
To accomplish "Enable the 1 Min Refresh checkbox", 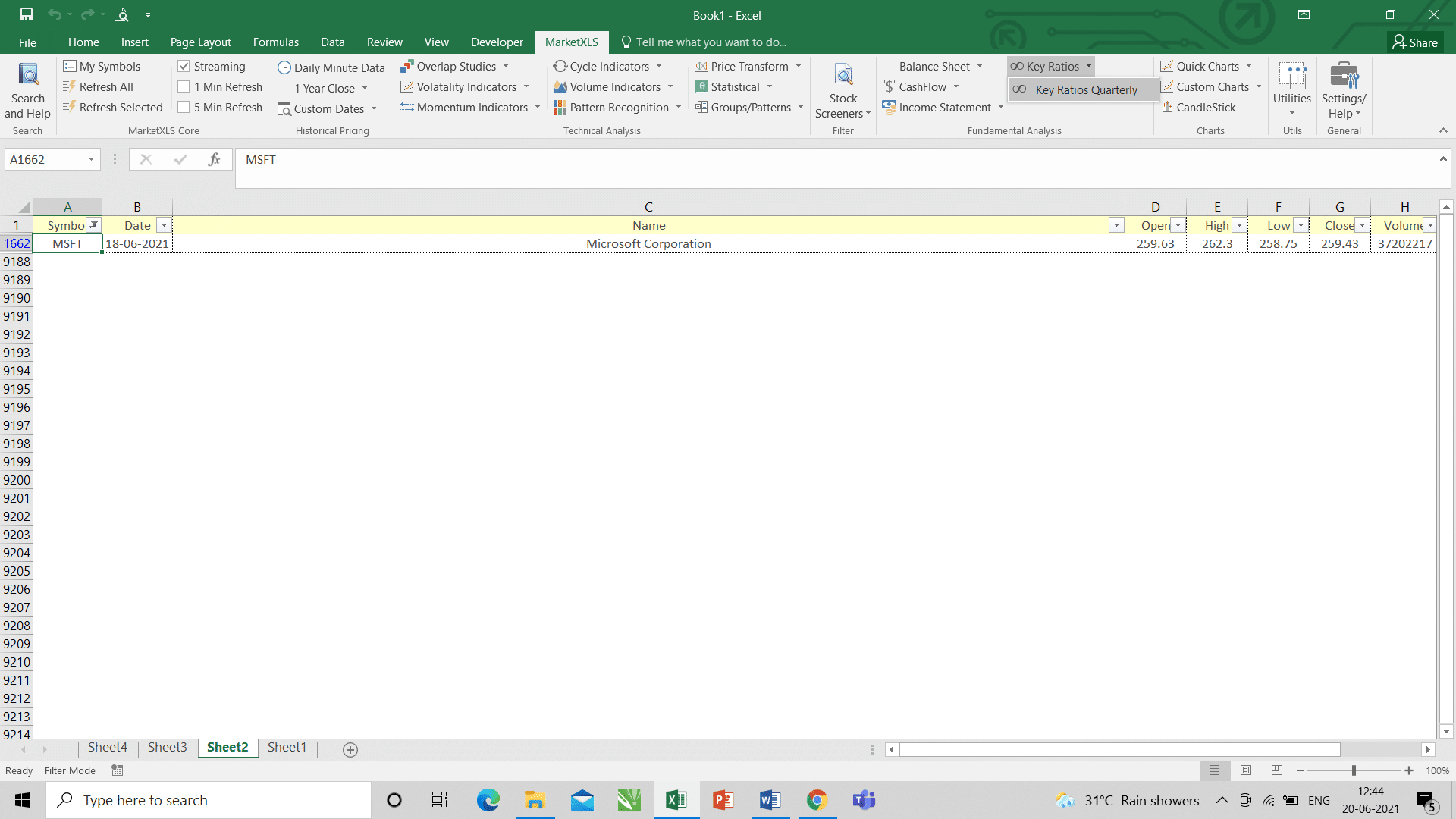I will point(184,87).
